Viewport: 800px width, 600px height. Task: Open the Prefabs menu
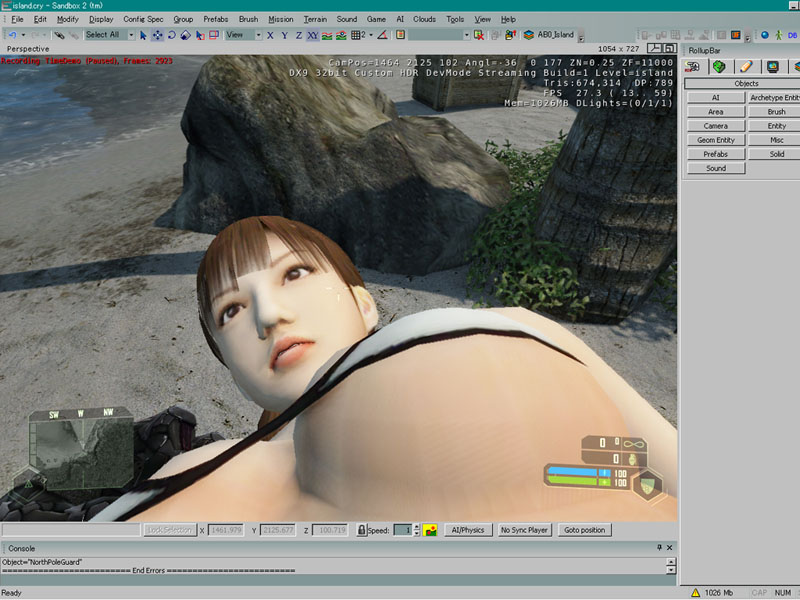[215, 19]
